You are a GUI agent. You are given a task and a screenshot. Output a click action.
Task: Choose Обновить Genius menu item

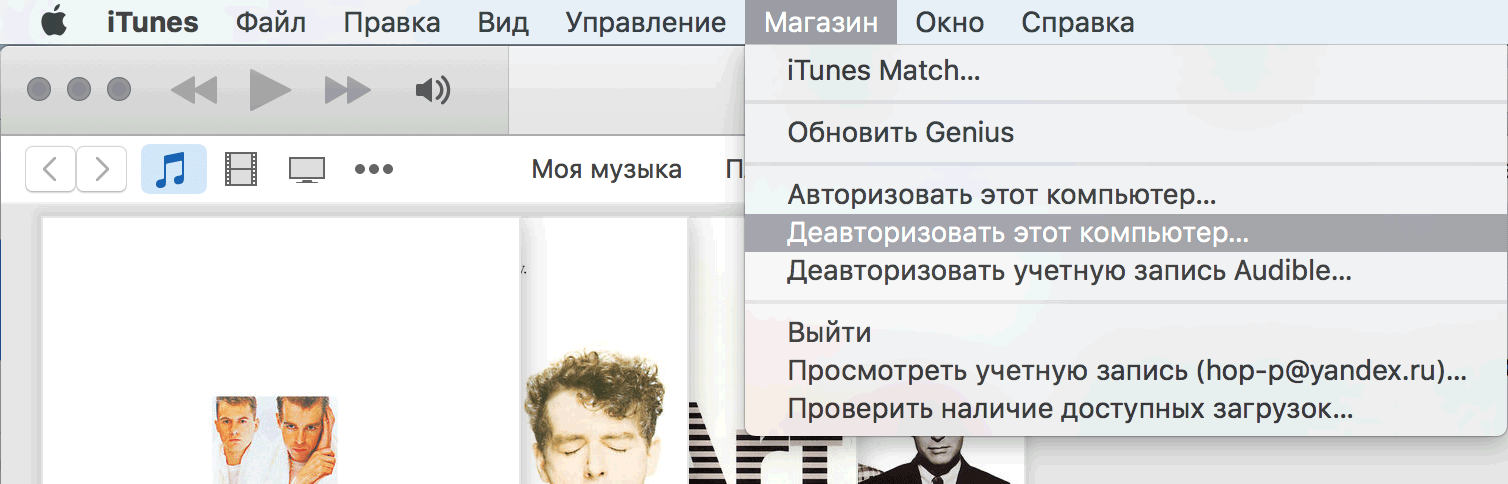(1126, 132)
